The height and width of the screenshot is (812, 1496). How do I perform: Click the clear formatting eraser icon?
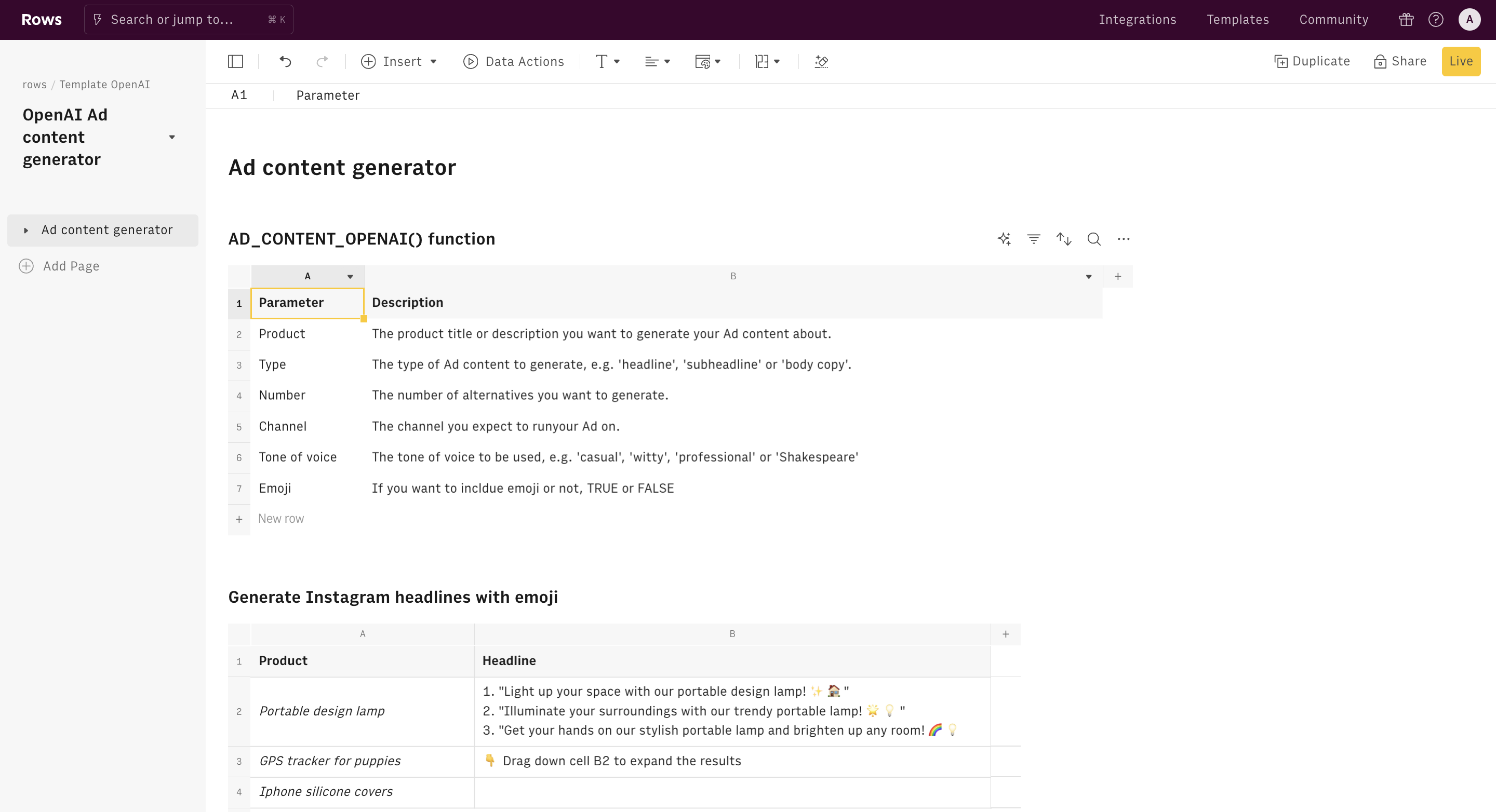coord(821,62)
